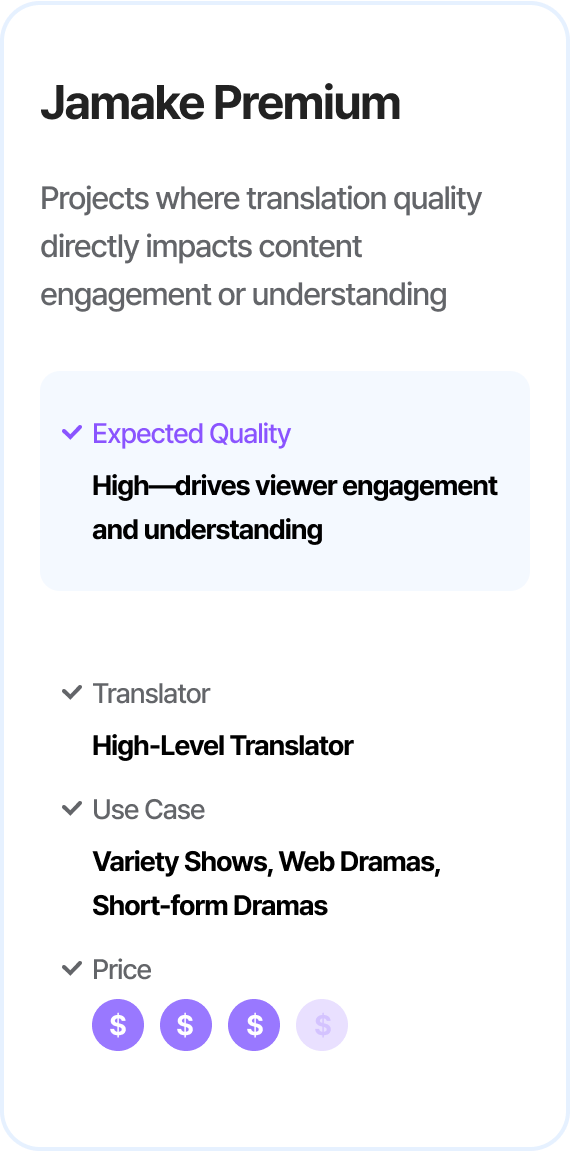Click the purple checkmark beside Expected Quality

click(x=71, y=433)
